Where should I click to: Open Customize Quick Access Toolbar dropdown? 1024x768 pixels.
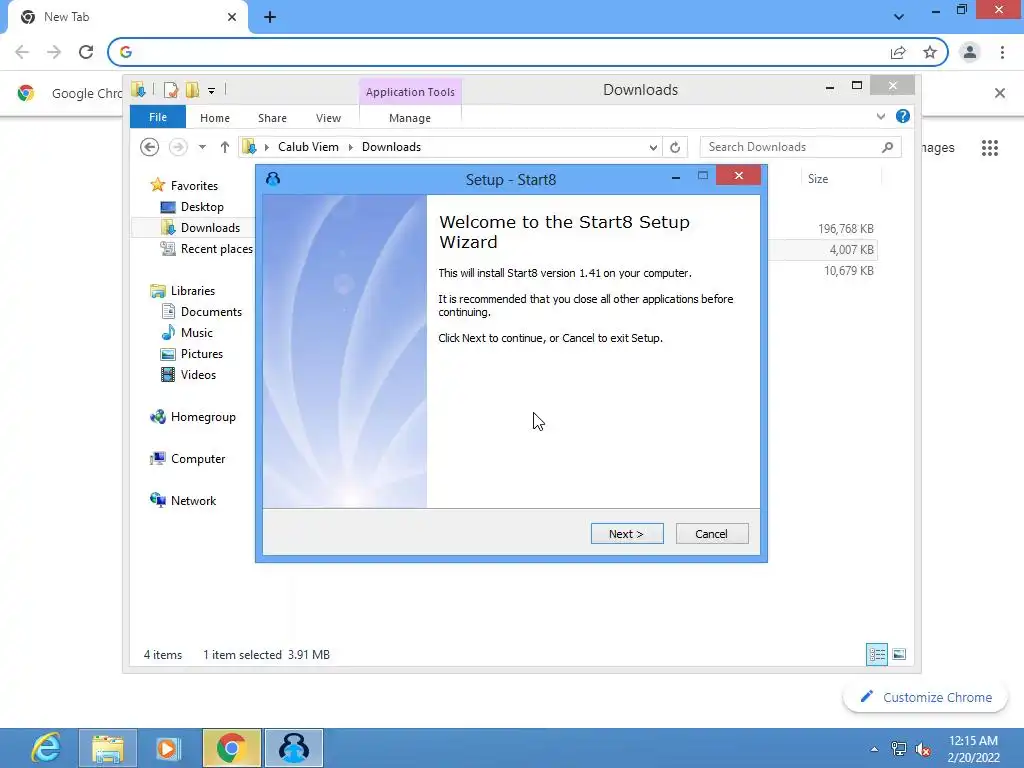(212, 91)
